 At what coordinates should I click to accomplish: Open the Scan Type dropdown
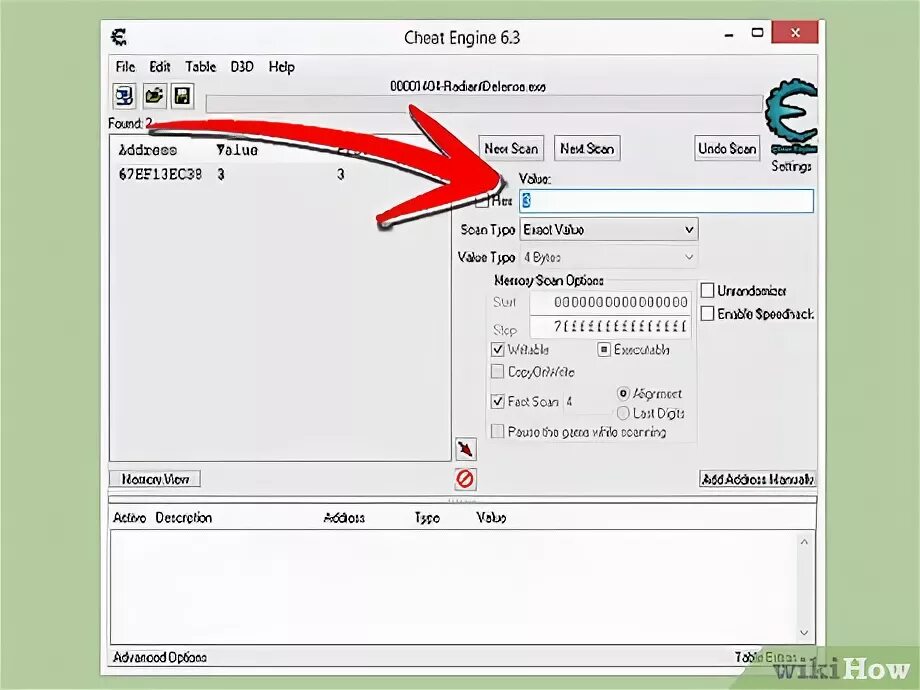(x=609, y=229)
